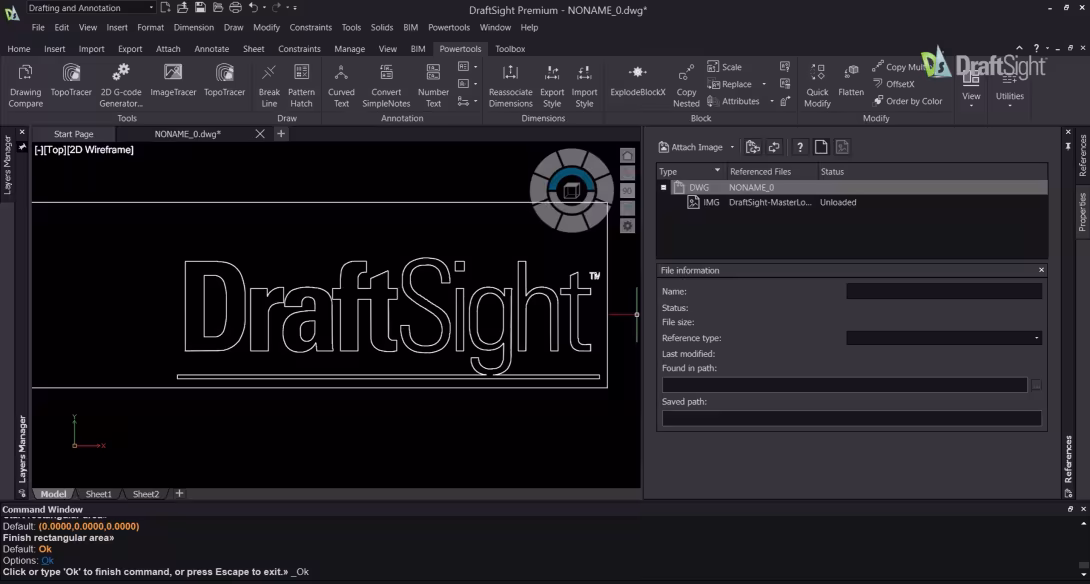Open the Layers Manager side tab at top left
The width and height of the screenshot is (1090, 584).
tap(8, 165)
